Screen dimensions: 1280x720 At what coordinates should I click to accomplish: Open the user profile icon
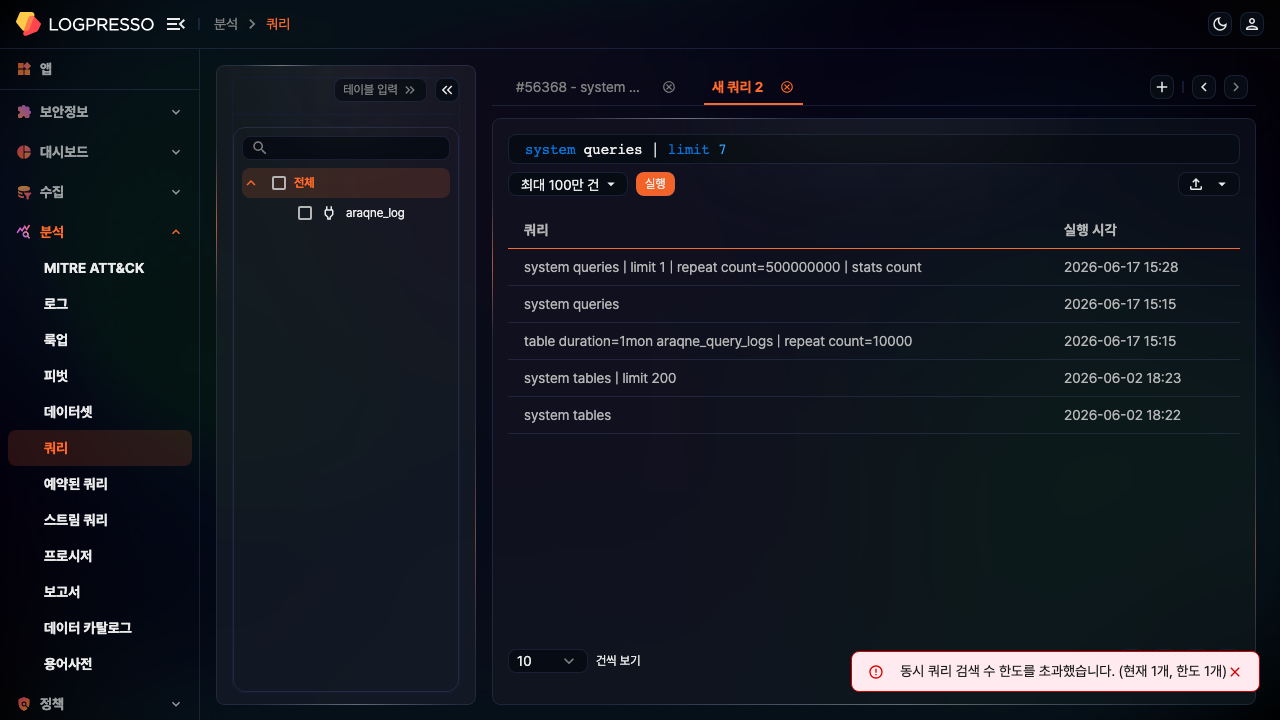click(x=1252, y=24)
